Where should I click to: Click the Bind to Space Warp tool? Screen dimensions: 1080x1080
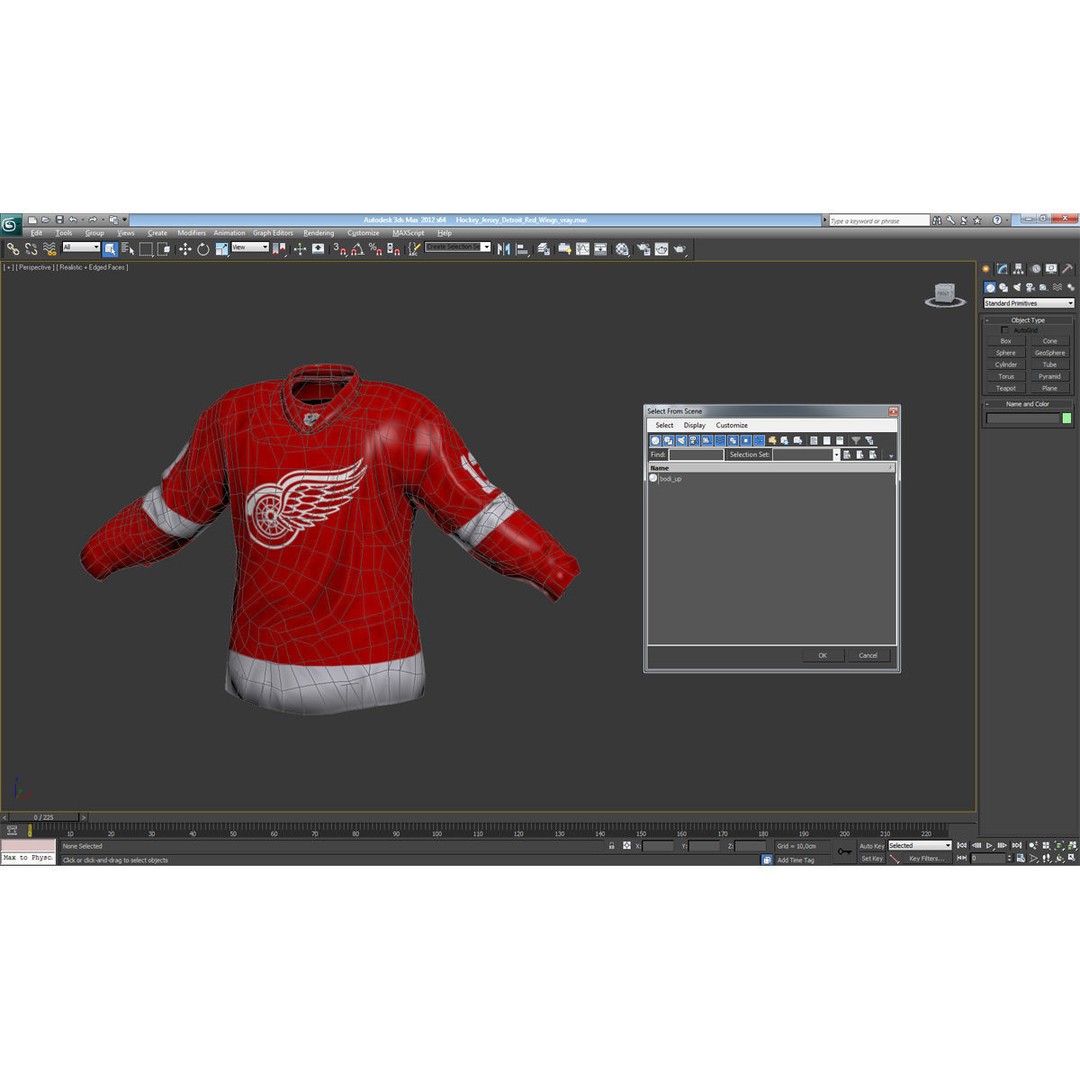coord(50,249)
